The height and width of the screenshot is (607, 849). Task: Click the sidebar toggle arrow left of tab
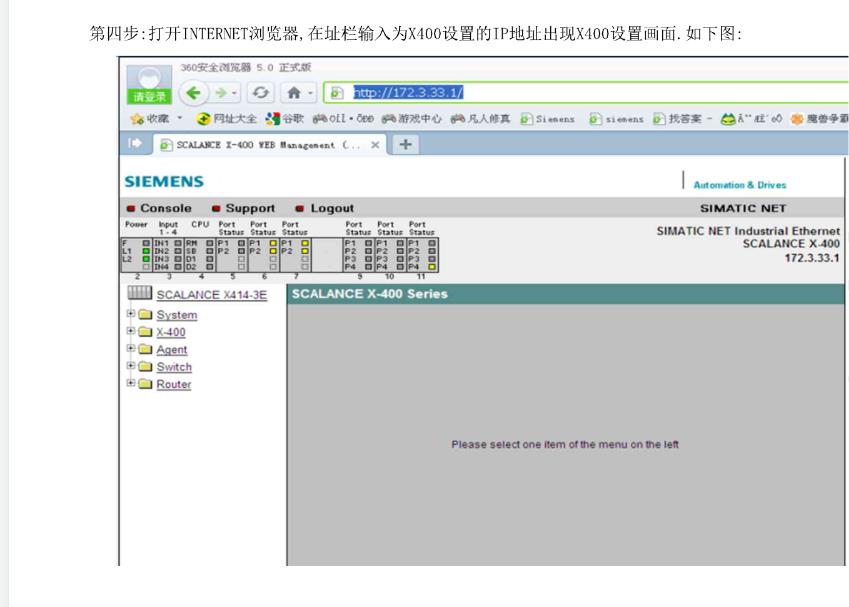click(x=135, y=144)
